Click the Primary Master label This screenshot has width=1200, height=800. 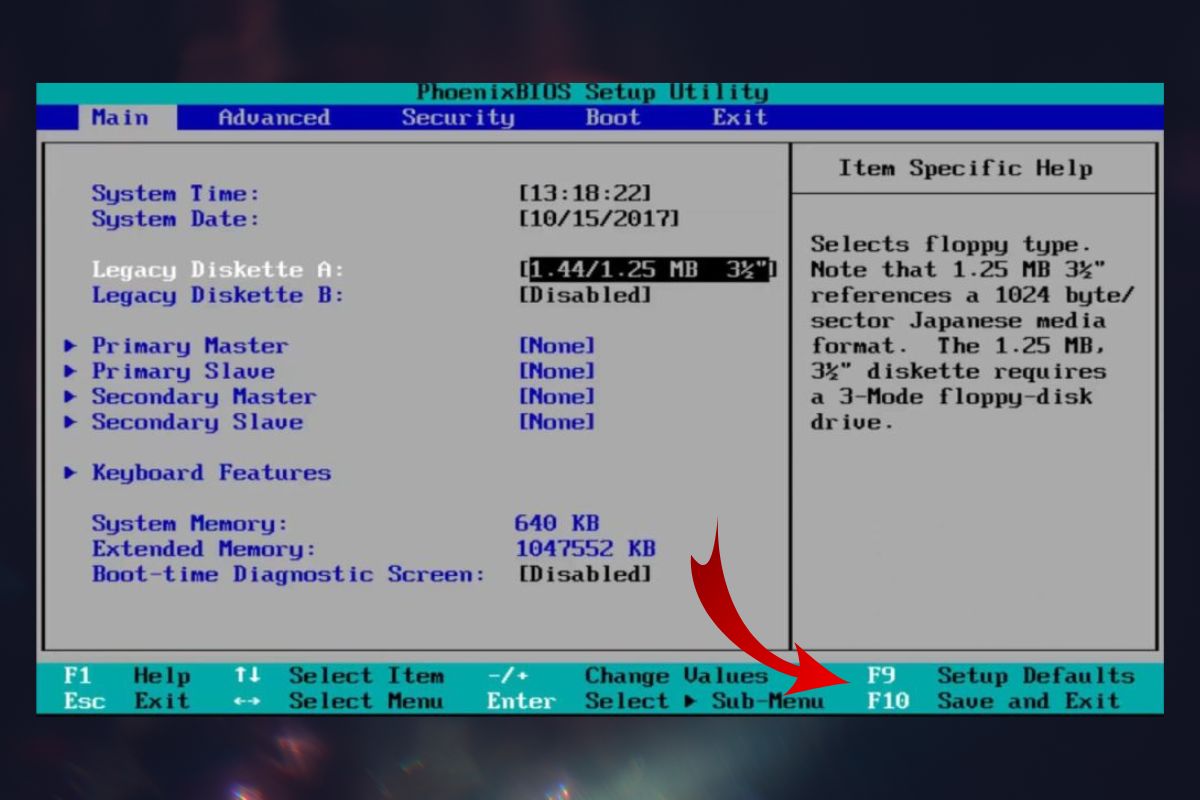(x=190, y=346)
